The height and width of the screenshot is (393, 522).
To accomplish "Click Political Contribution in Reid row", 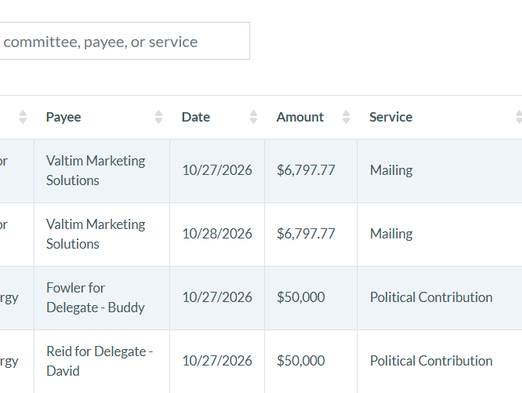I will (431, 361).
